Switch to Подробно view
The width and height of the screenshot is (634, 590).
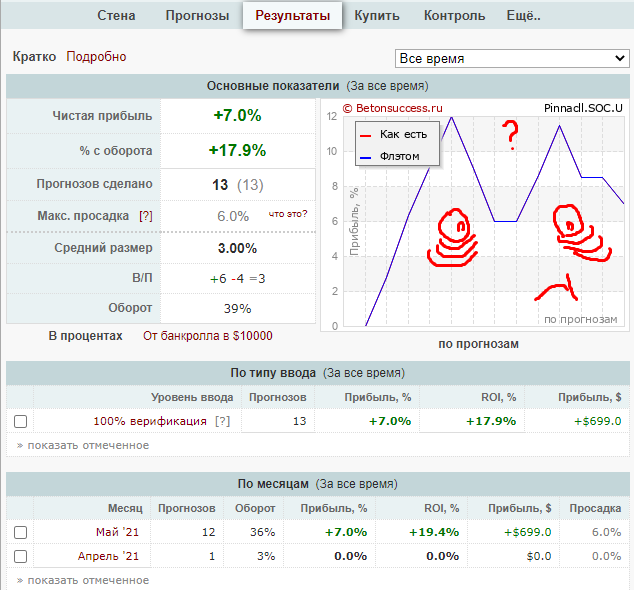click(x=96, y=57)
